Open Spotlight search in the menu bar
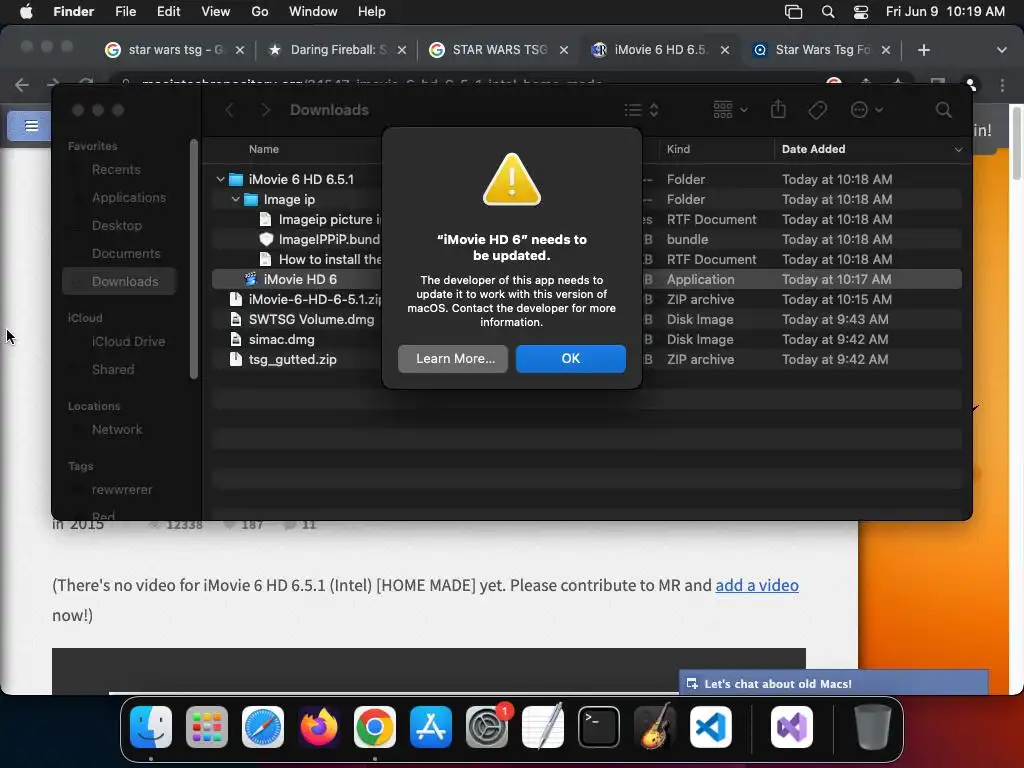The image size is (1024, 768). tap(827, 12)
